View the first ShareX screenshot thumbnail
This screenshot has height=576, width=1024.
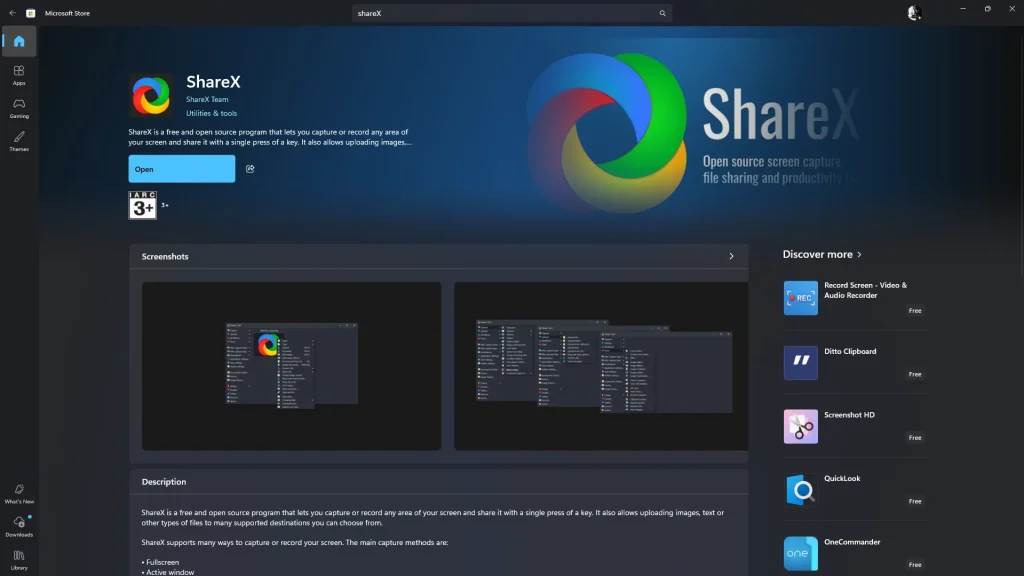[291, 366]
